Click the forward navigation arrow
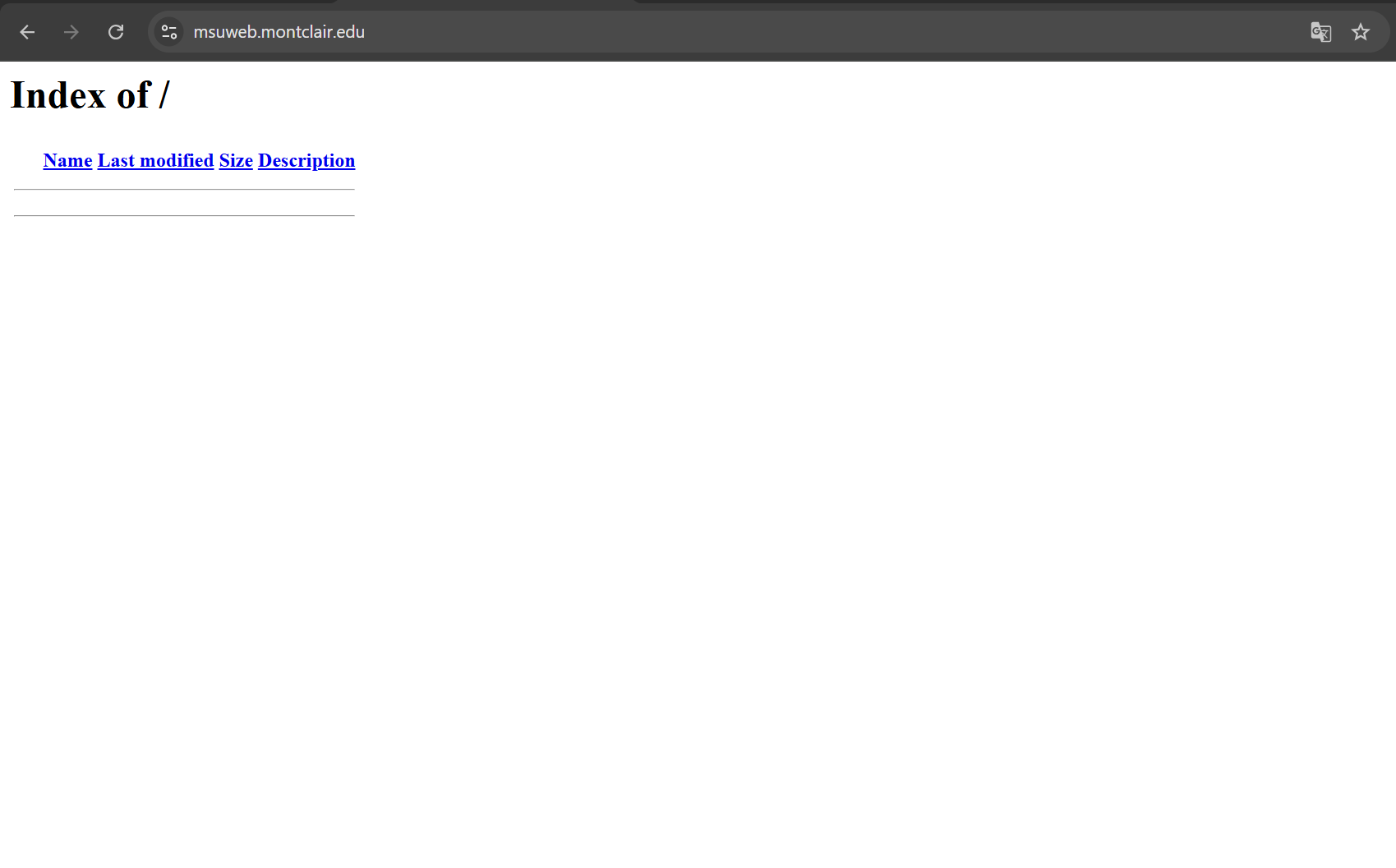This screenshot has height=868, width=1396. (71, 32)
